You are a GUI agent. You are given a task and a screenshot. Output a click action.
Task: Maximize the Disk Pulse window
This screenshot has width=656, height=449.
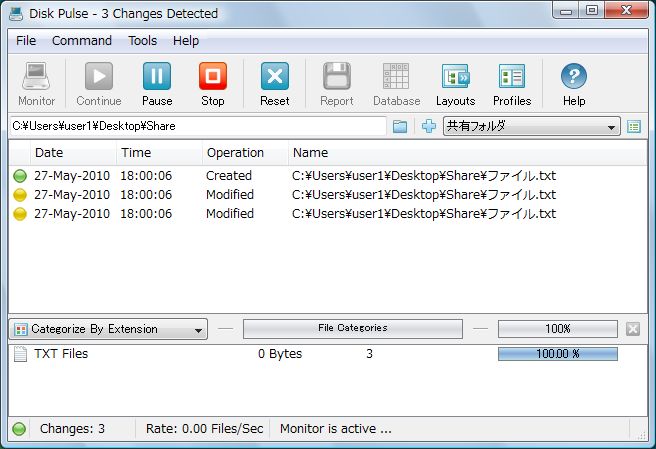click(x=592, y=11)
